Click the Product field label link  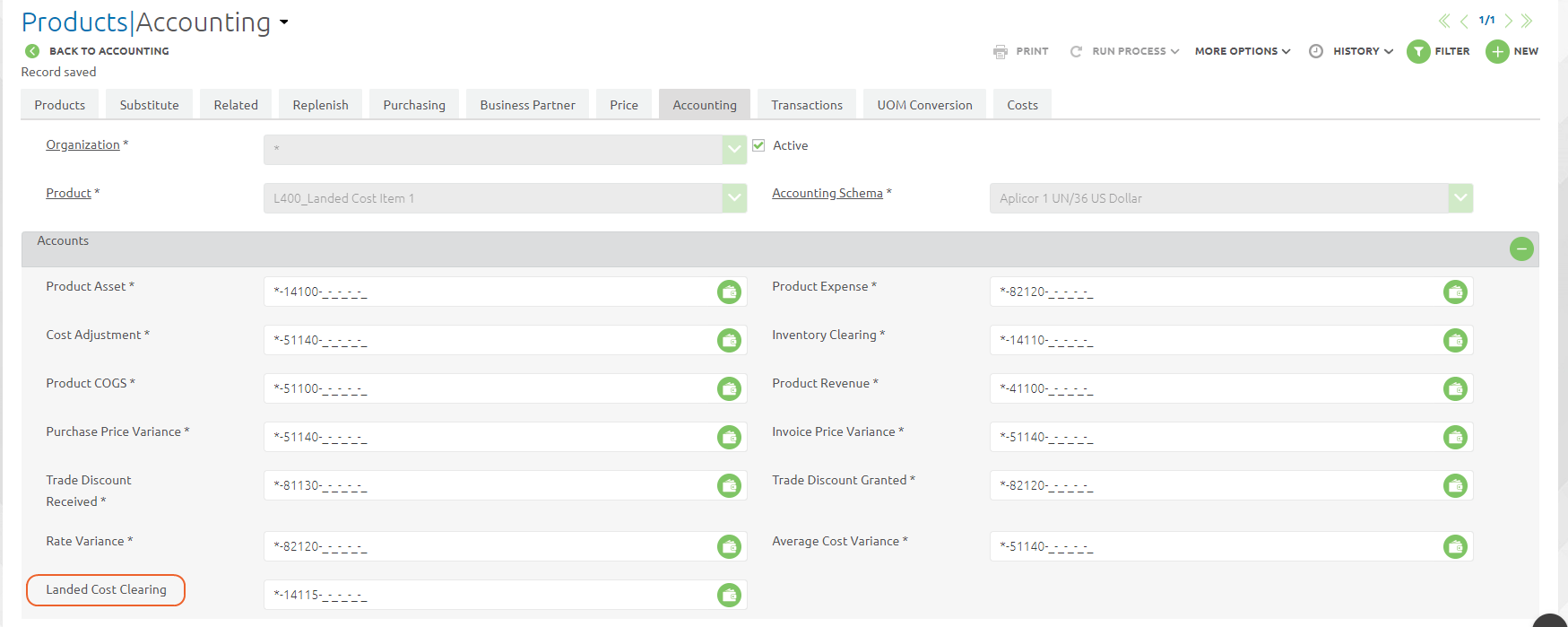68,193
